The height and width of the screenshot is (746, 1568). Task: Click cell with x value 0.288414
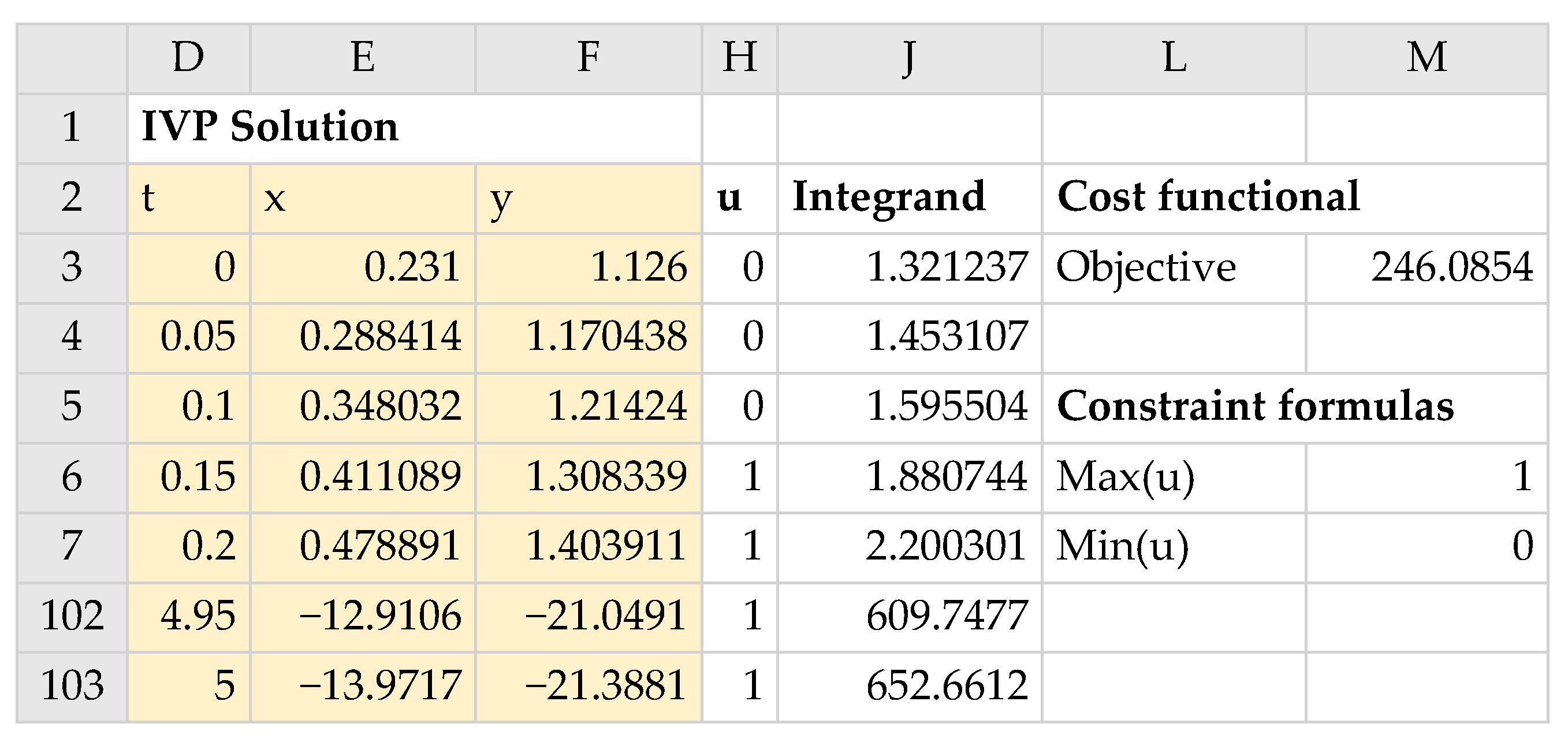pos(363,337)
